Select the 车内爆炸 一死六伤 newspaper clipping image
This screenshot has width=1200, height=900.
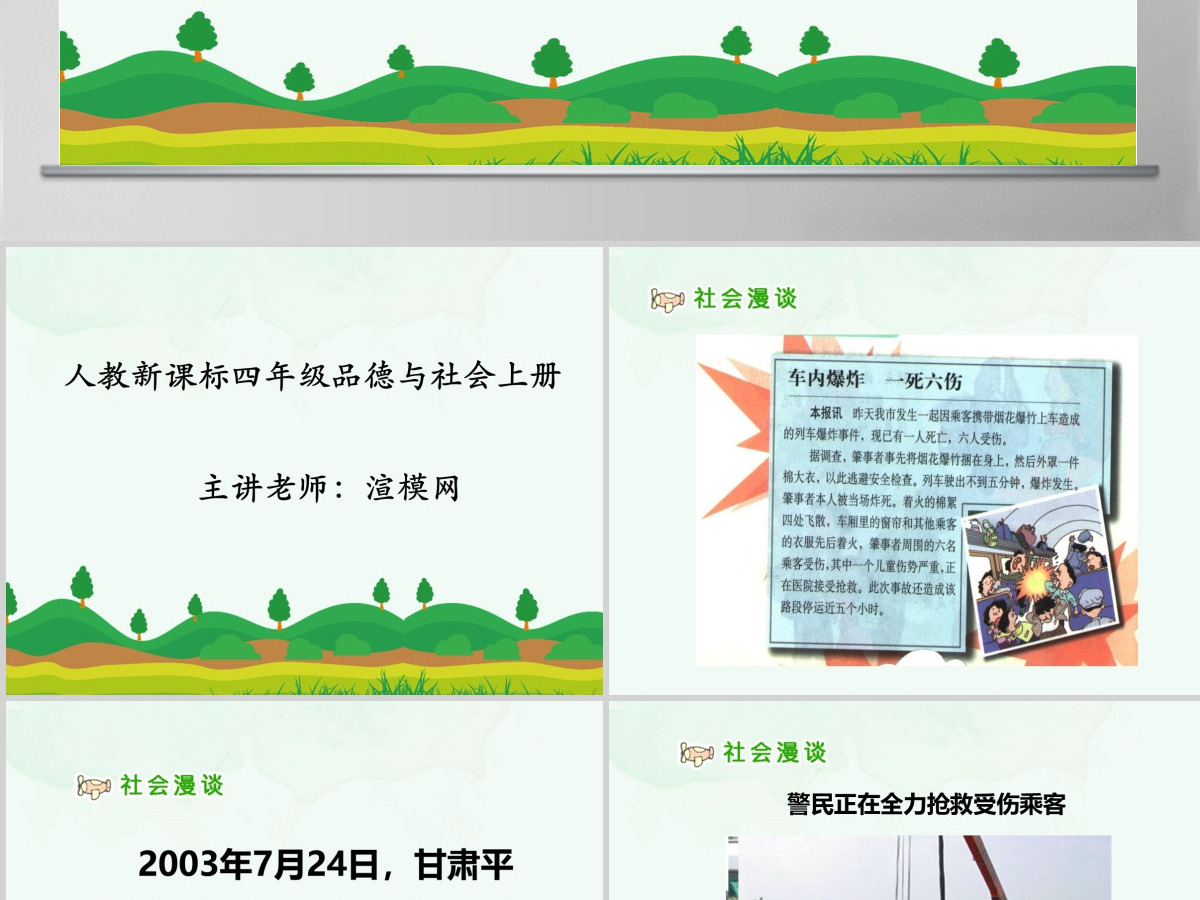(917, 500)
